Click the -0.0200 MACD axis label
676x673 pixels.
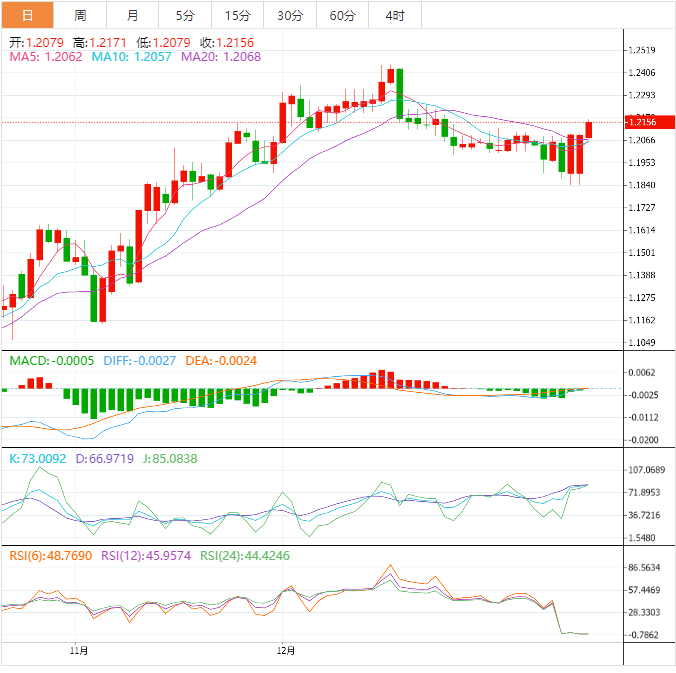click(643, 440)
